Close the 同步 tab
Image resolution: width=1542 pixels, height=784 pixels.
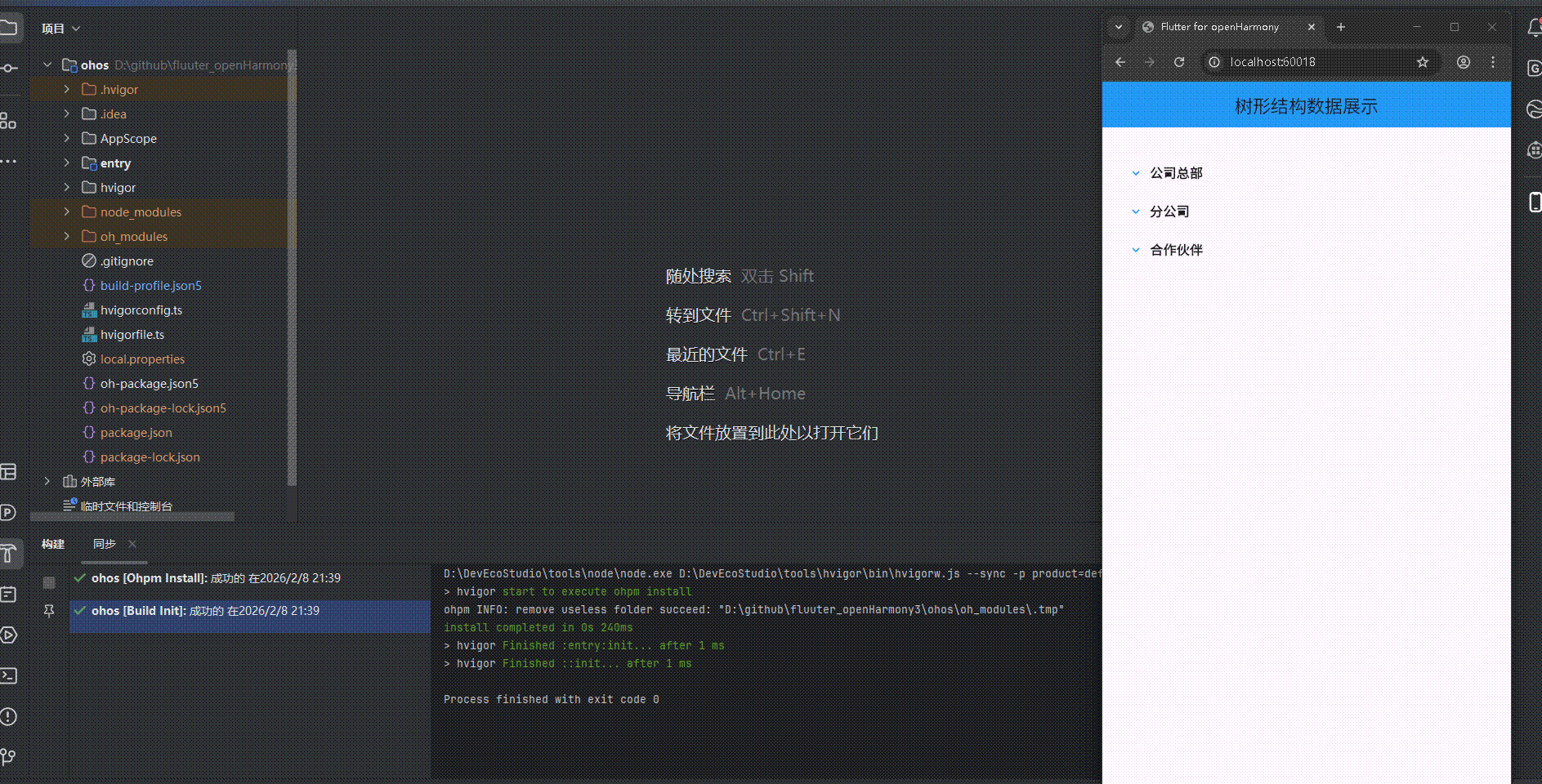tap(132, 544)
